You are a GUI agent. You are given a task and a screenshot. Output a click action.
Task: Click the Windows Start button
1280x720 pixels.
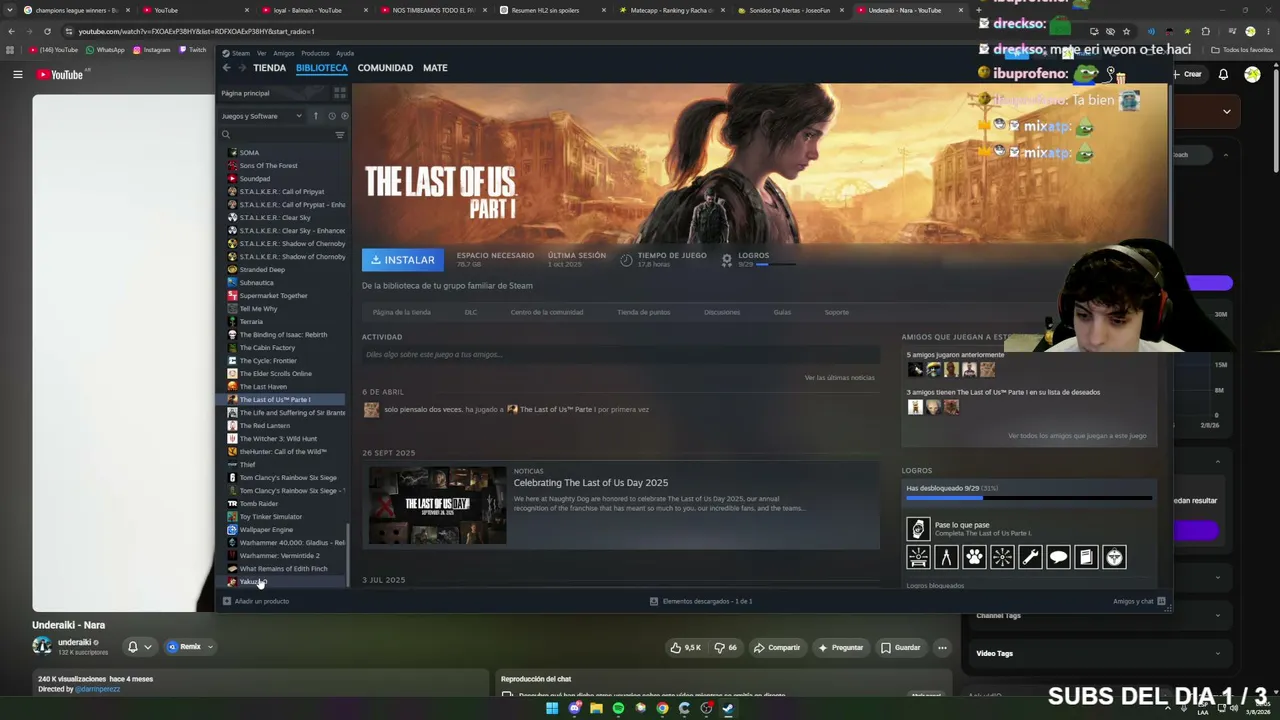552,708
